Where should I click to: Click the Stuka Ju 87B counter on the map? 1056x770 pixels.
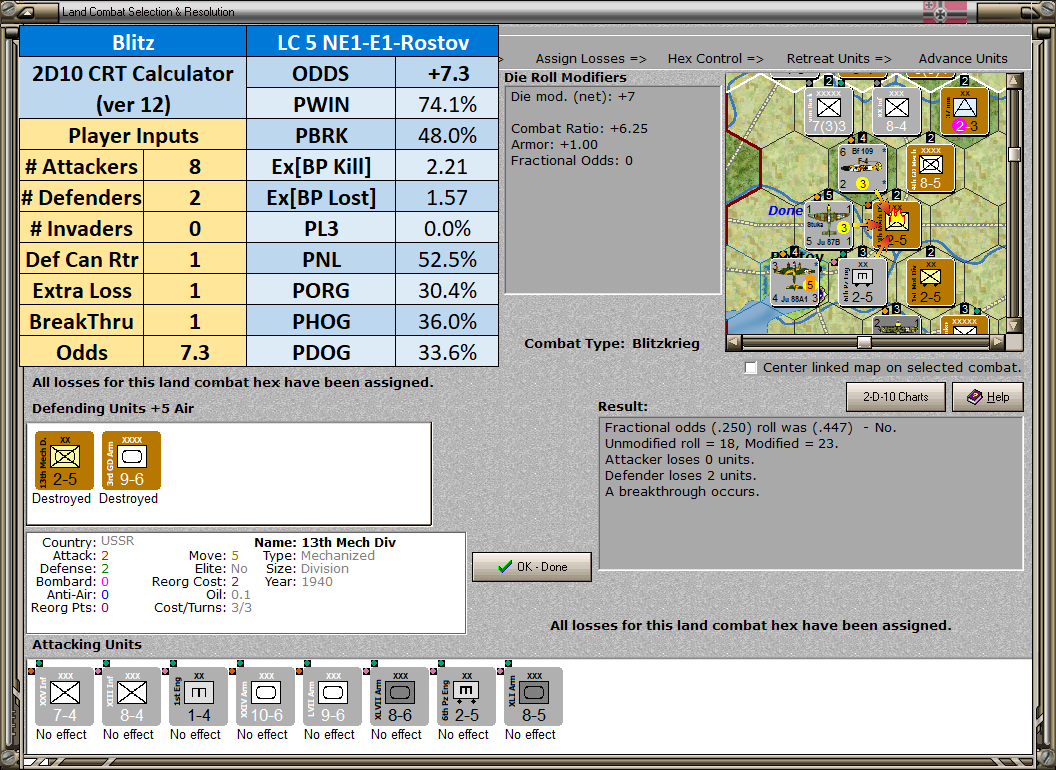pos(829,225)
